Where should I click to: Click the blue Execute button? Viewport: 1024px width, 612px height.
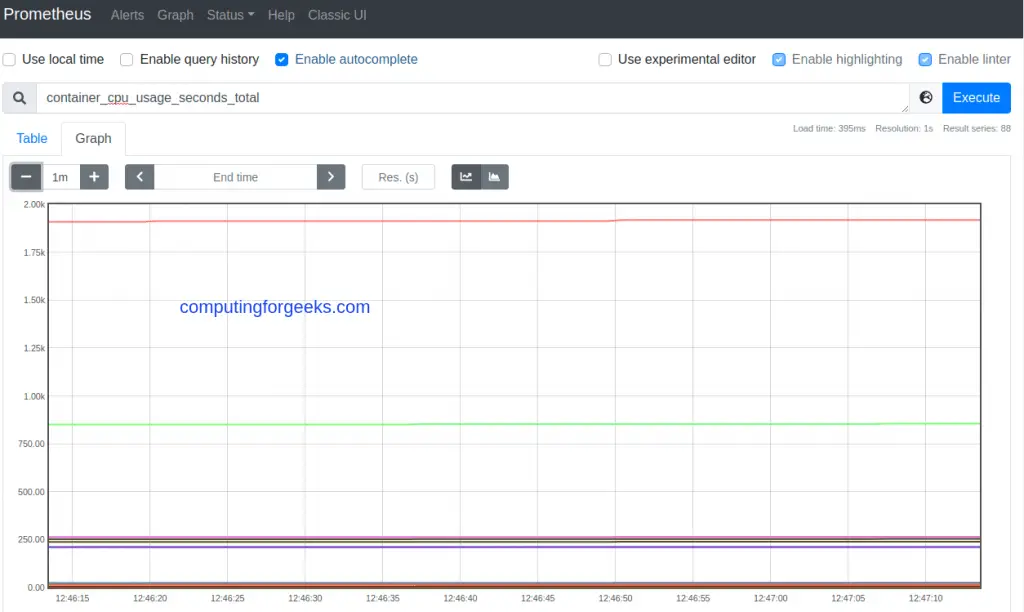(976, 97)
